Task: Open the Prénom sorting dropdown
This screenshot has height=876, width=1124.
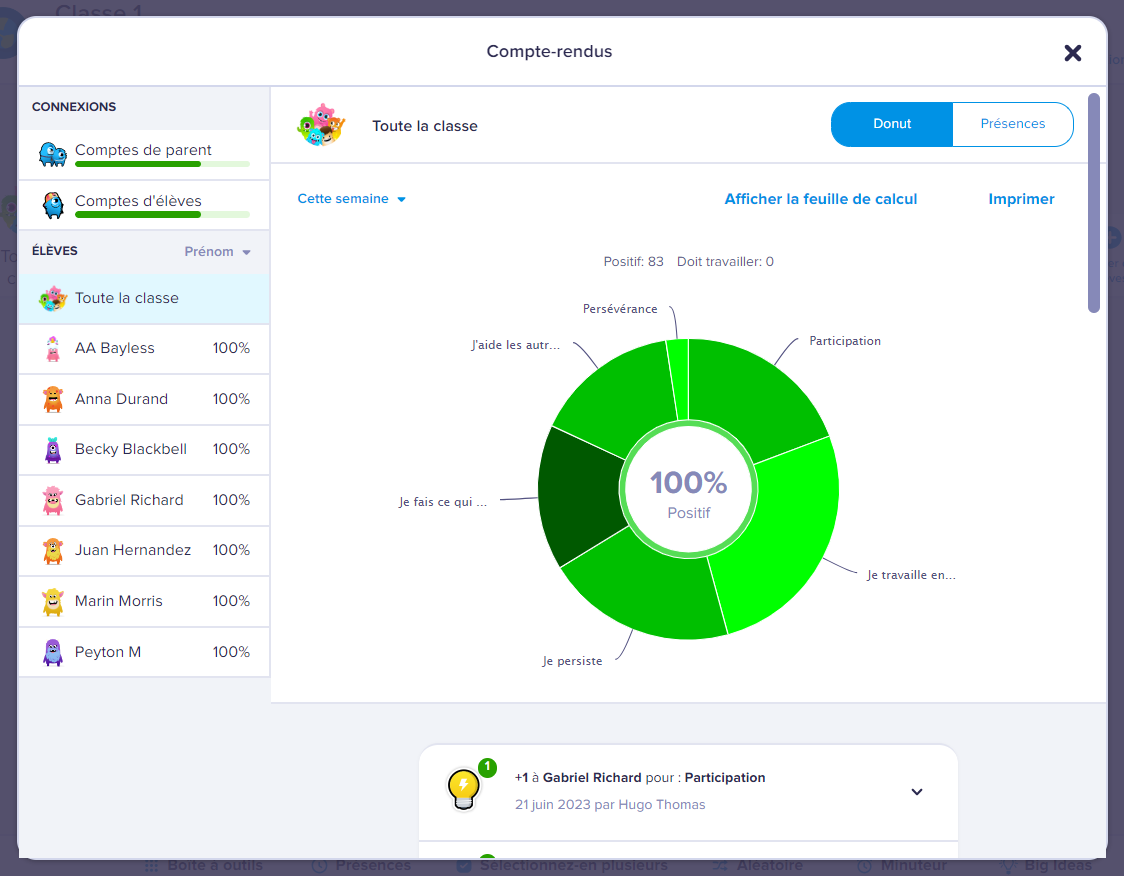Action: coord(217,252)
